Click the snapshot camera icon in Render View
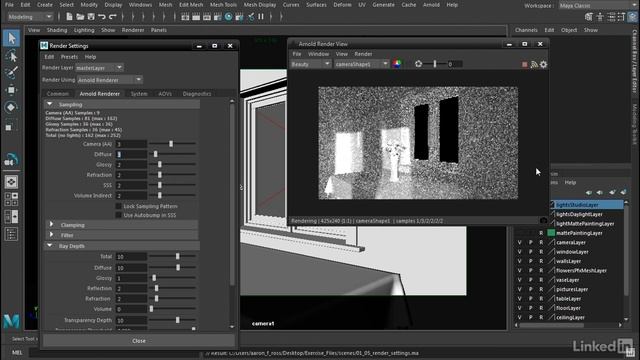The image size is (640, 360). click(x=543, y=220)
